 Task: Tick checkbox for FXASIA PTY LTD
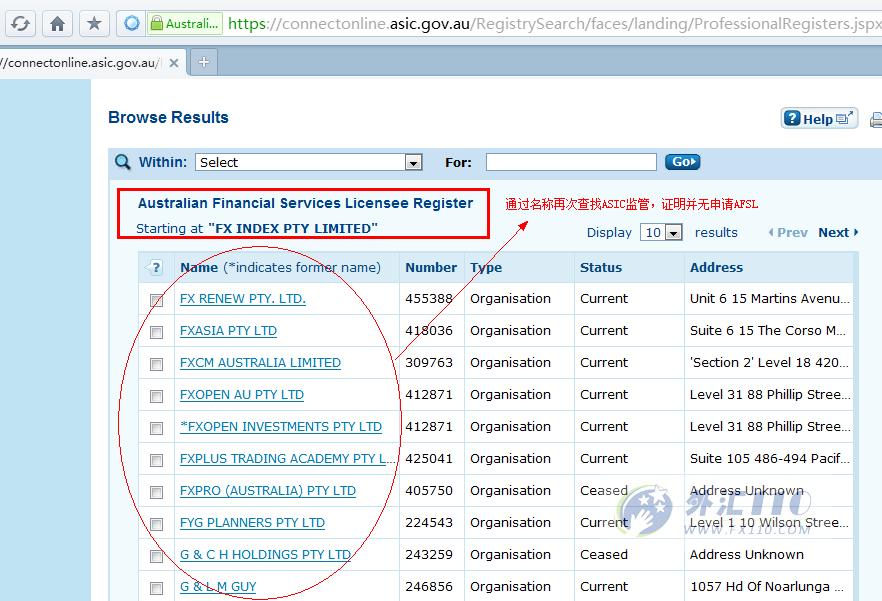pos(156,332)
